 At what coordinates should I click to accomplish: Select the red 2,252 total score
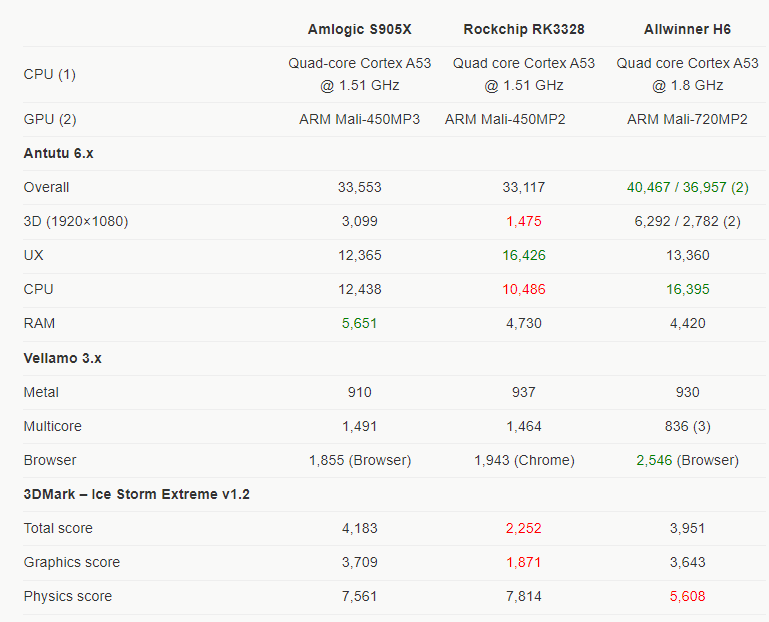coord(524,528)
